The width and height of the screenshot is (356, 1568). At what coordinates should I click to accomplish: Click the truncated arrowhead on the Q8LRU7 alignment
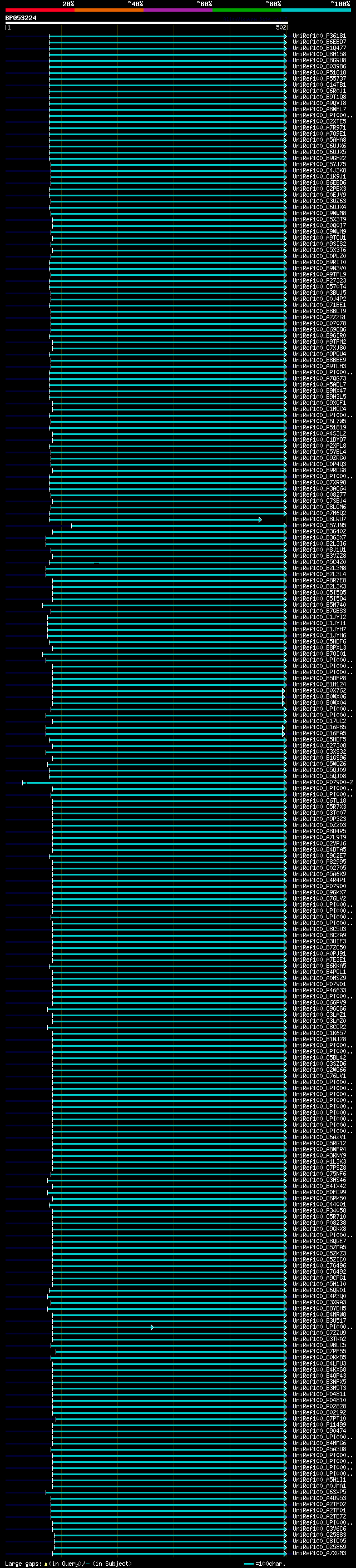pyautogui.click(x=260, y=519)
